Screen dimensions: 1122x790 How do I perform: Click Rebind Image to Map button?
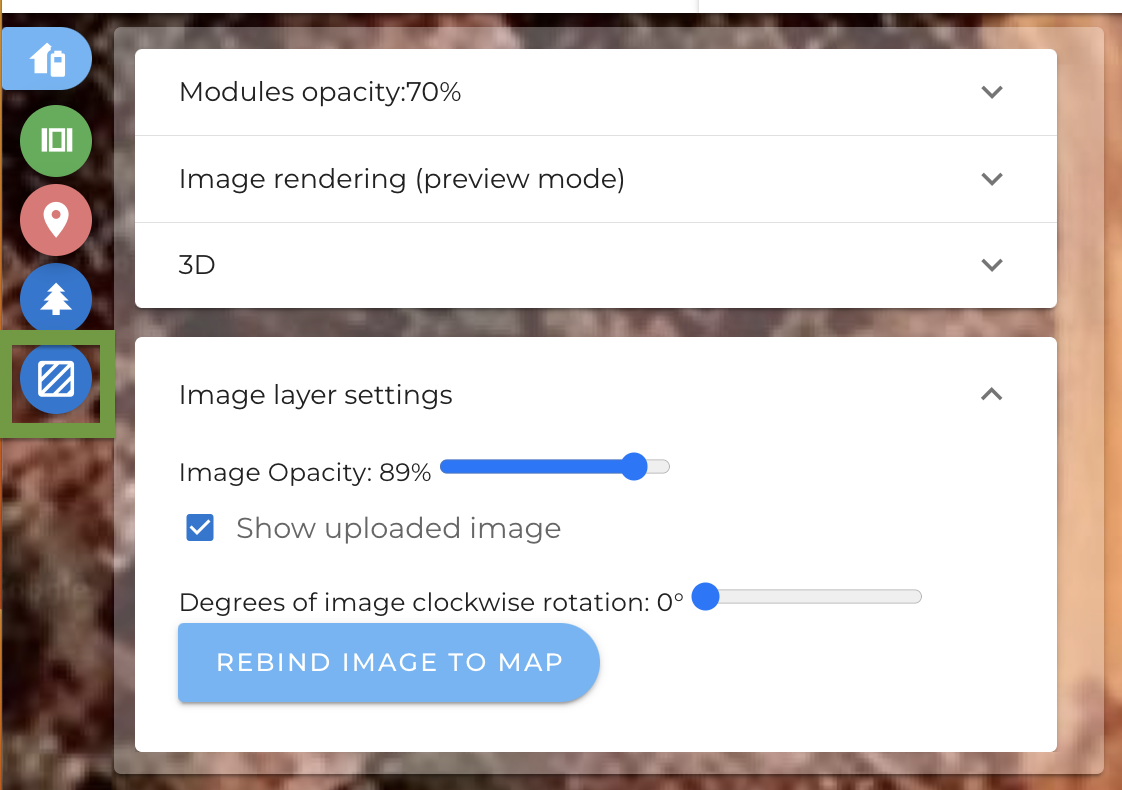[x=389, y=663]
